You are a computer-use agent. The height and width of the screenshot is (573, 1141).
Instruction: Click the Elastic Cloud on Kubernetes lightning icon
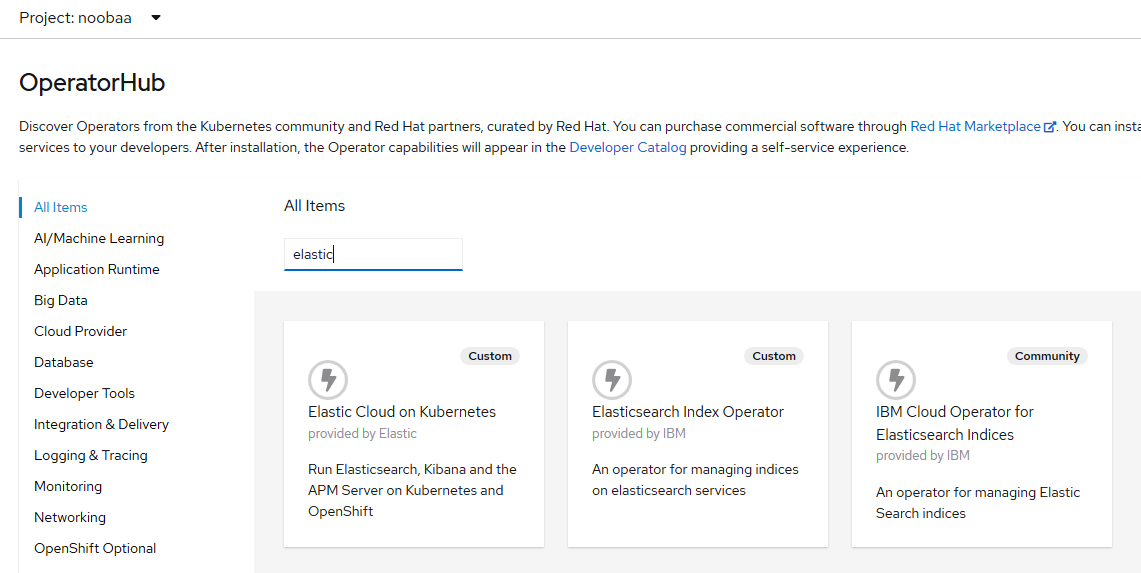point(328,379)
